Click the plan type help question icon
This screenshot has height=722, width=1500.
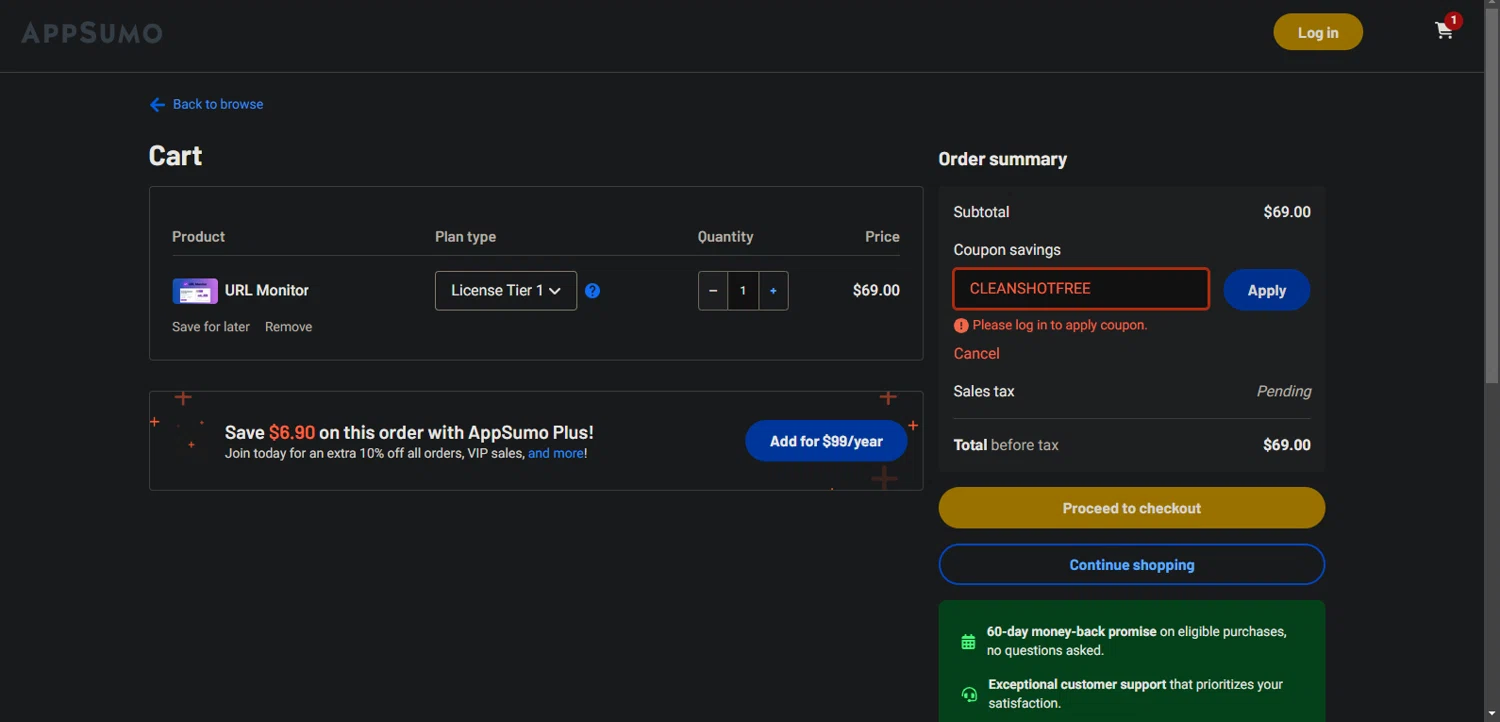pyautogui.click(x=592, y=291)
